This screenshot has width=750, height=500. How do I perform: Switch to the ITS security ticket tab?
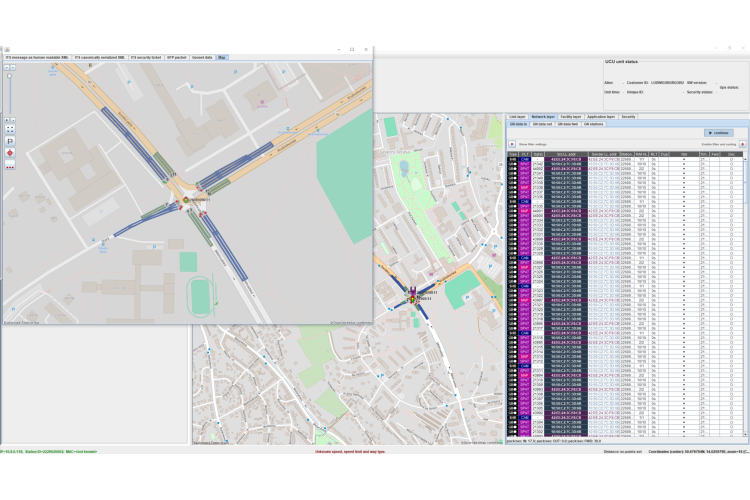click(x=146, y=57)
